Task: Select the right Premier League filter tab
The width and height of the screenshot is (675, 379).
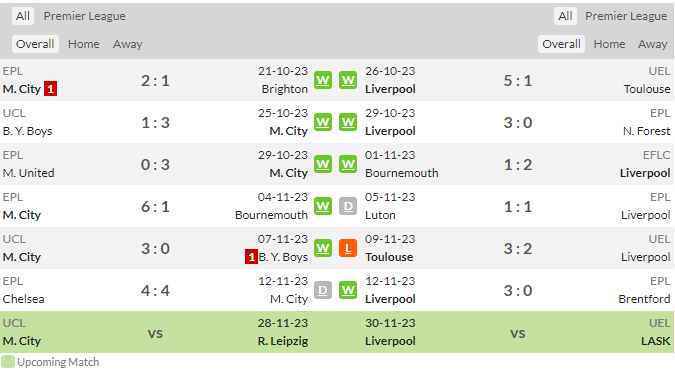Action: pyautogui.click(x=626, y=16)
